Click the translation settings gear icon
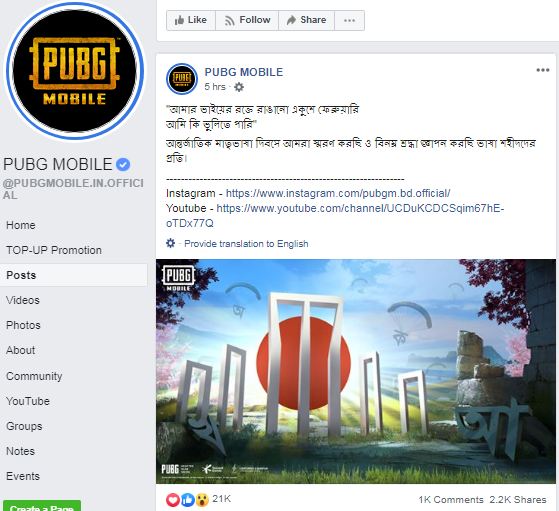The height and width of the screenshot is (511, 559). click(171, 244)
